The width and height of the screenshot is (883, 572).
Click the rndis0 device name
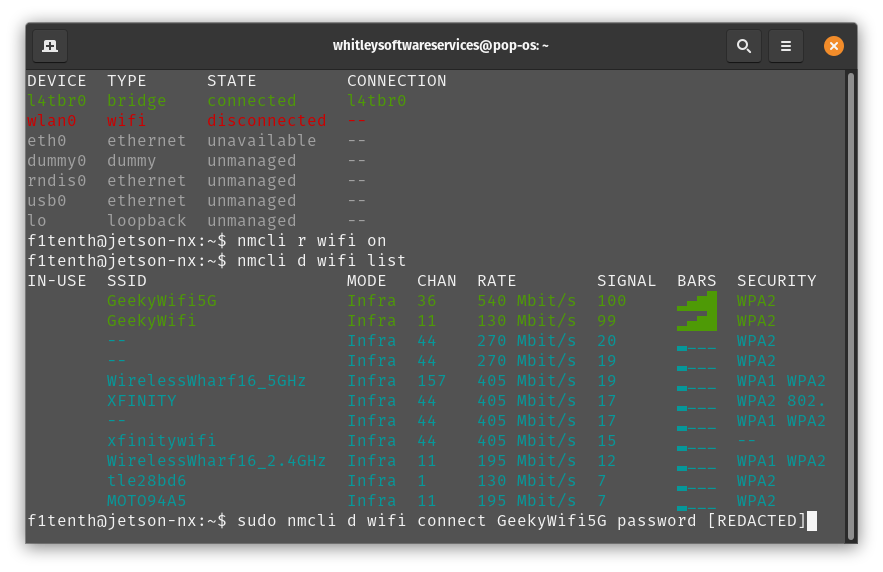pos(56,180)
